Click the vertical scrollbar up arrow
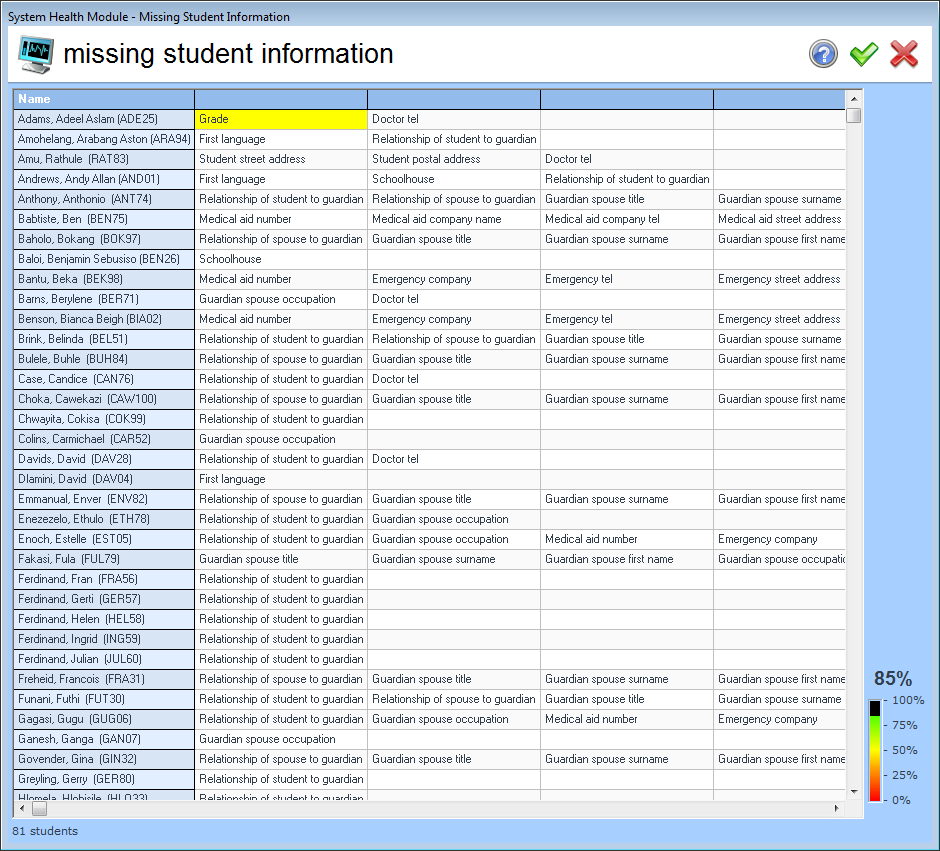The image size is (940, 851). point(854,98)
